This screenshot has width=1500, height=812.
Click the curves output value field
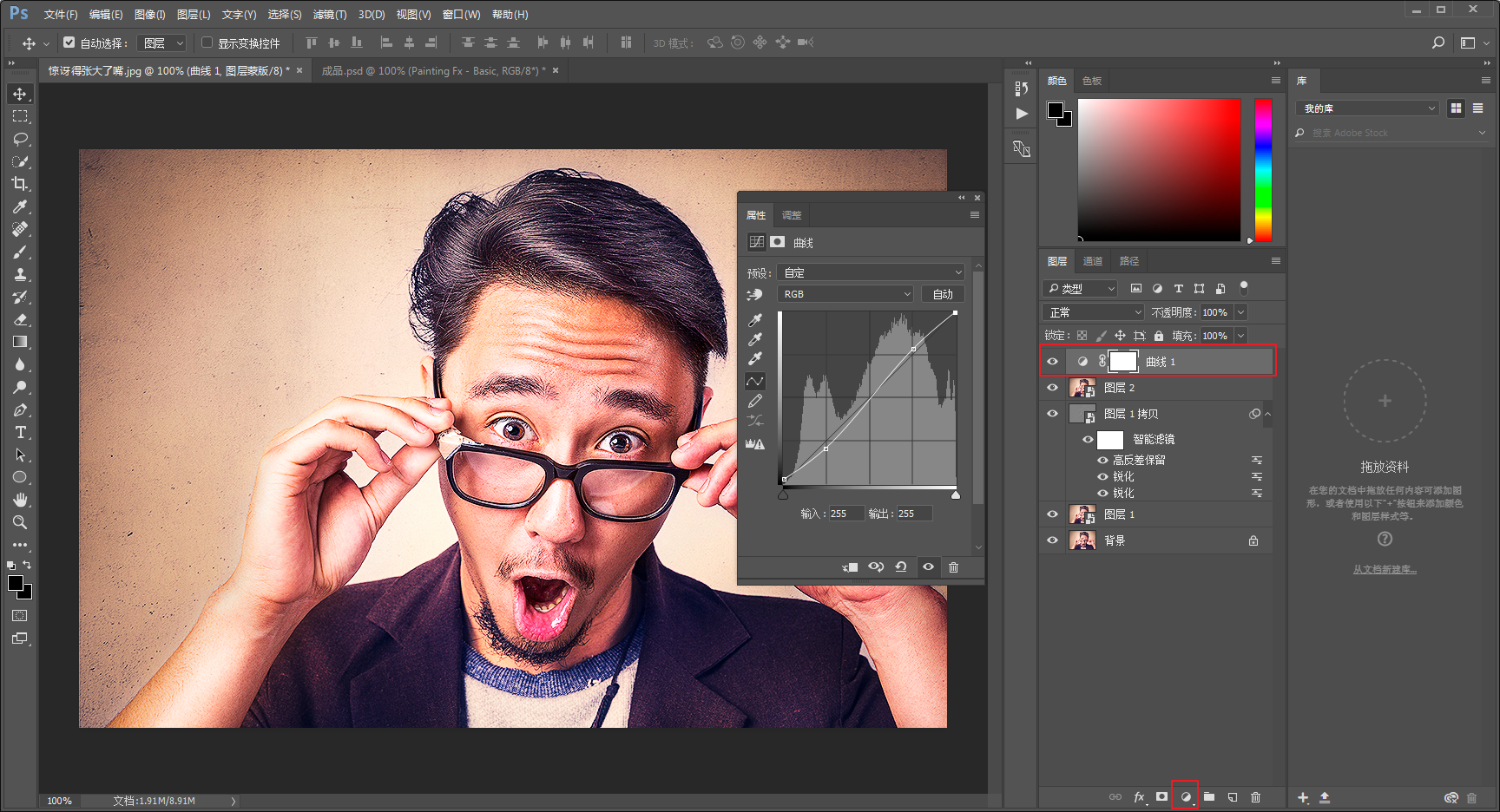pyautogui.click(x=913, y=514)
